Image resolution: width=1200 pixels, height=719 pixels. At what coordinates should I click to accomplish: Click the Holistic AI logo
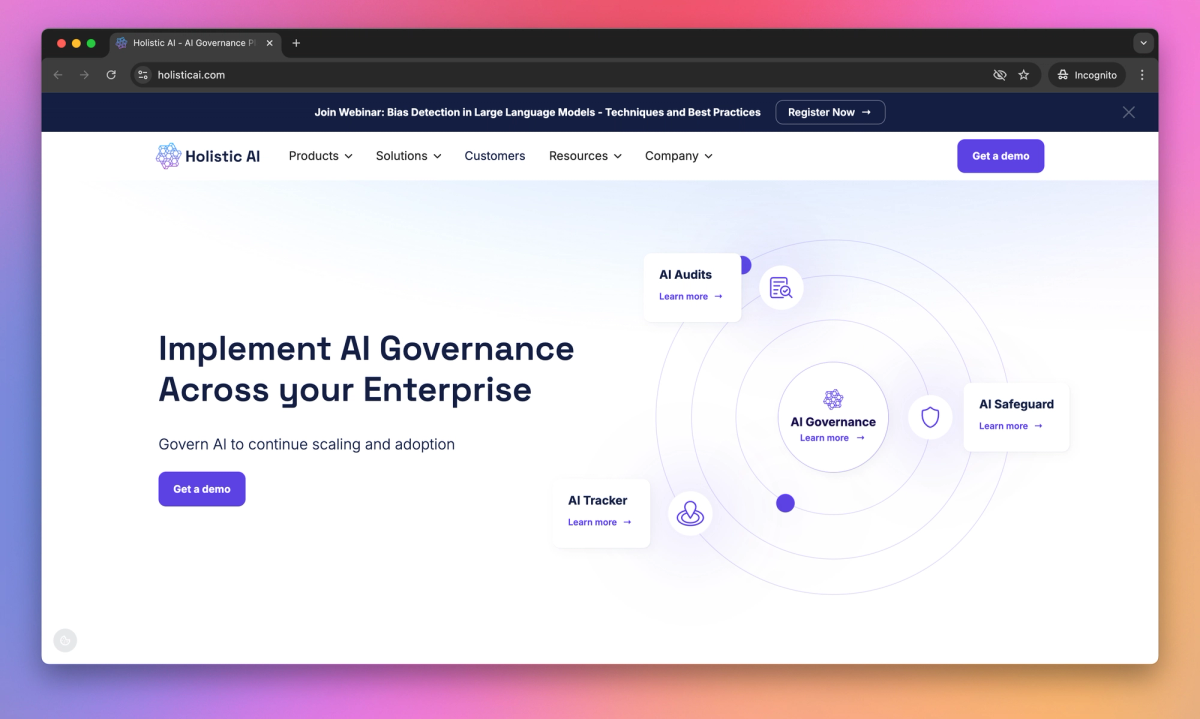click(208, 156)
